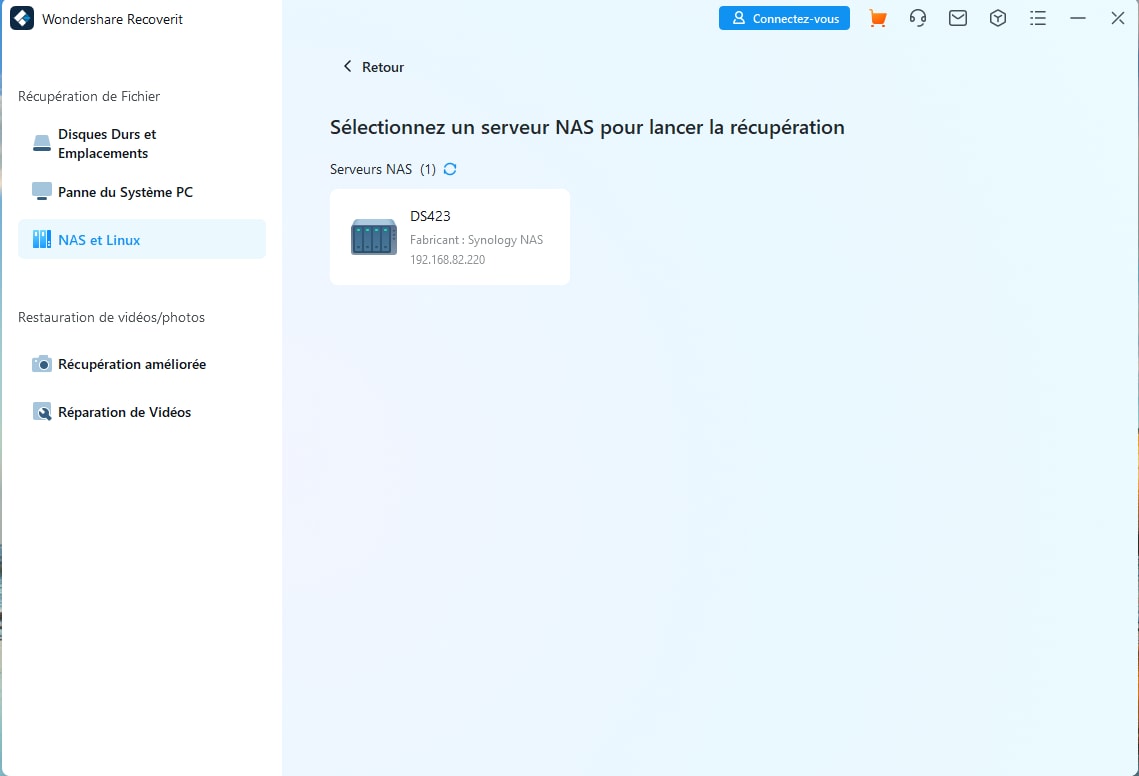Open the headset customer support icon
Image resolution: width=1139 pixels, height=776 pixels.
(917, 18)
